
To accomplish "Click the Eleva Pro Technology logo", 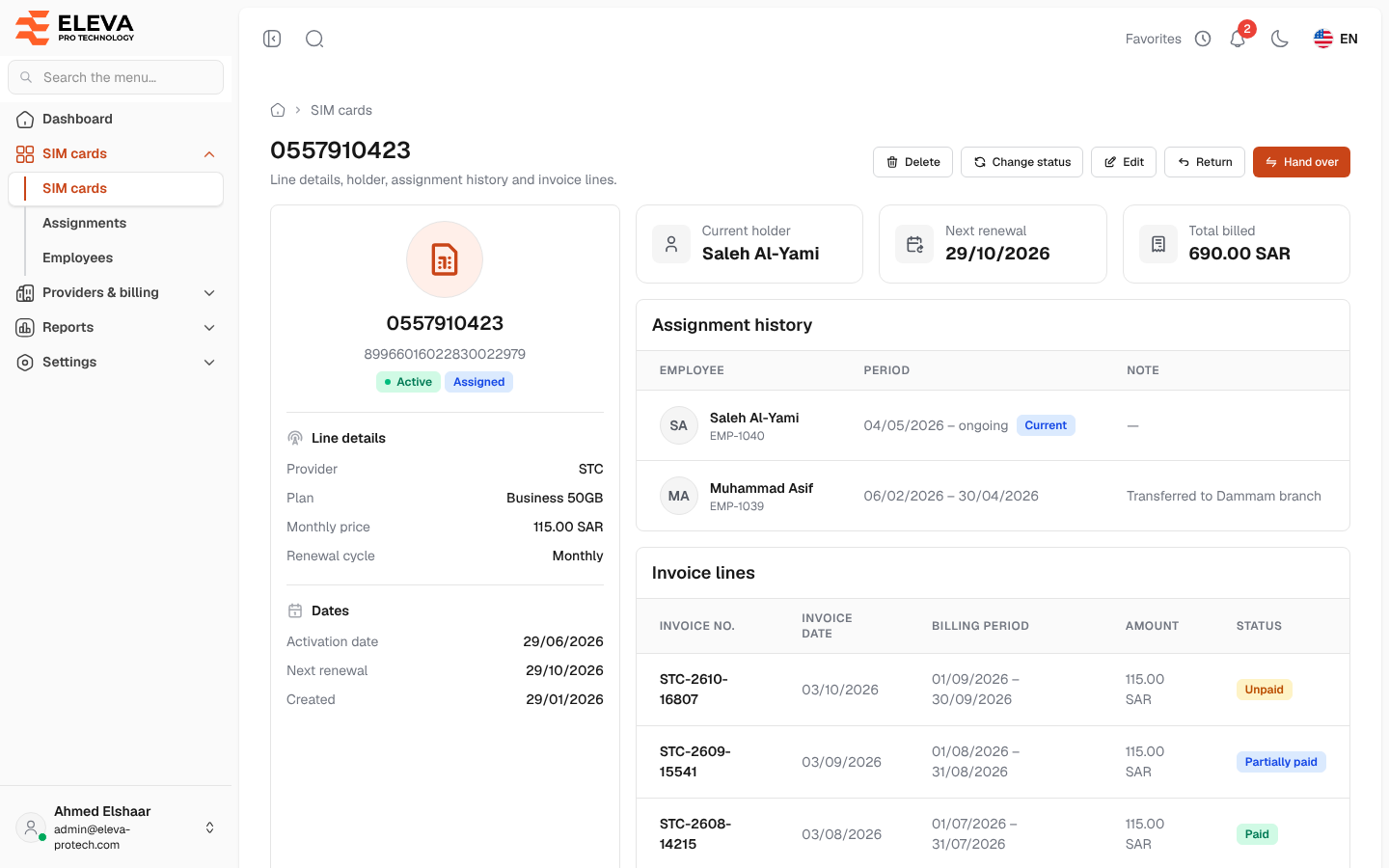I will click(x=75, y=27).
